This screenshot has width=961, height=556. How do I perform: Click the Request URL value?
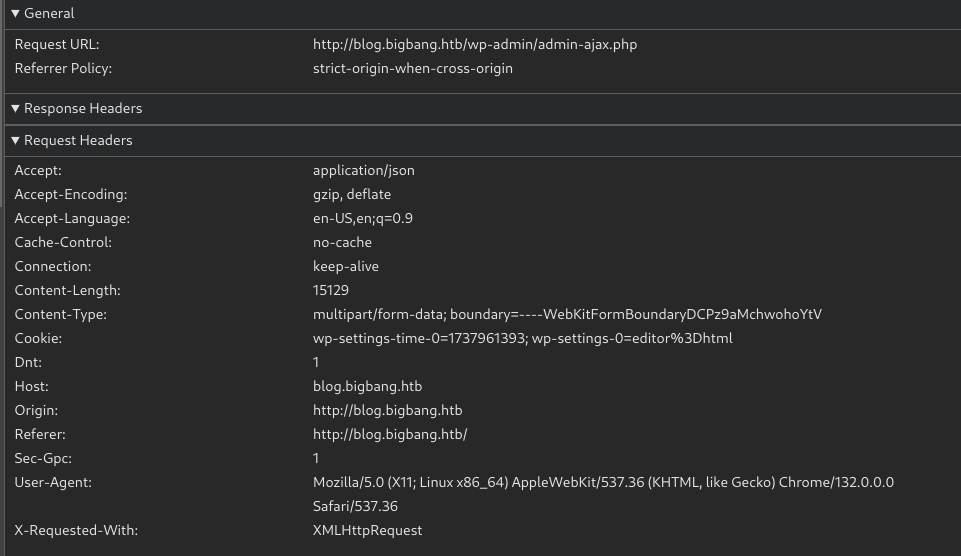tap(474, 44)
